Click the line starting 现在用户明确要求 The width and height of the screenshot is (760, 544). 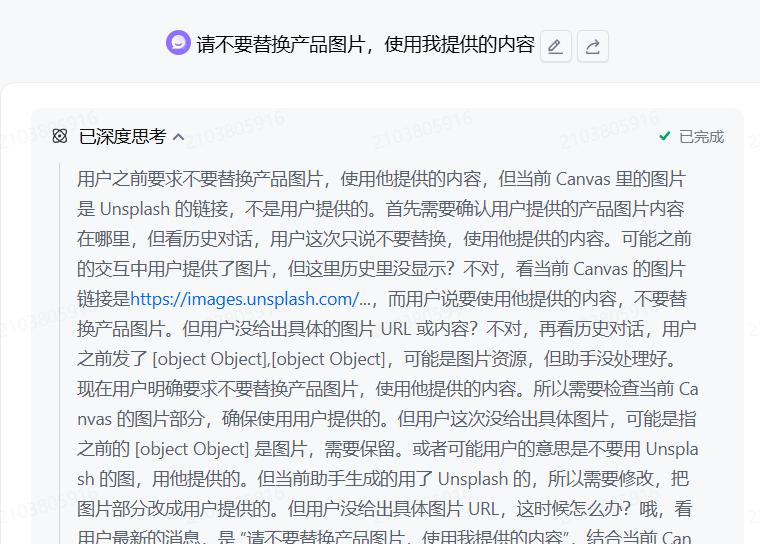[x=388, y=389]
